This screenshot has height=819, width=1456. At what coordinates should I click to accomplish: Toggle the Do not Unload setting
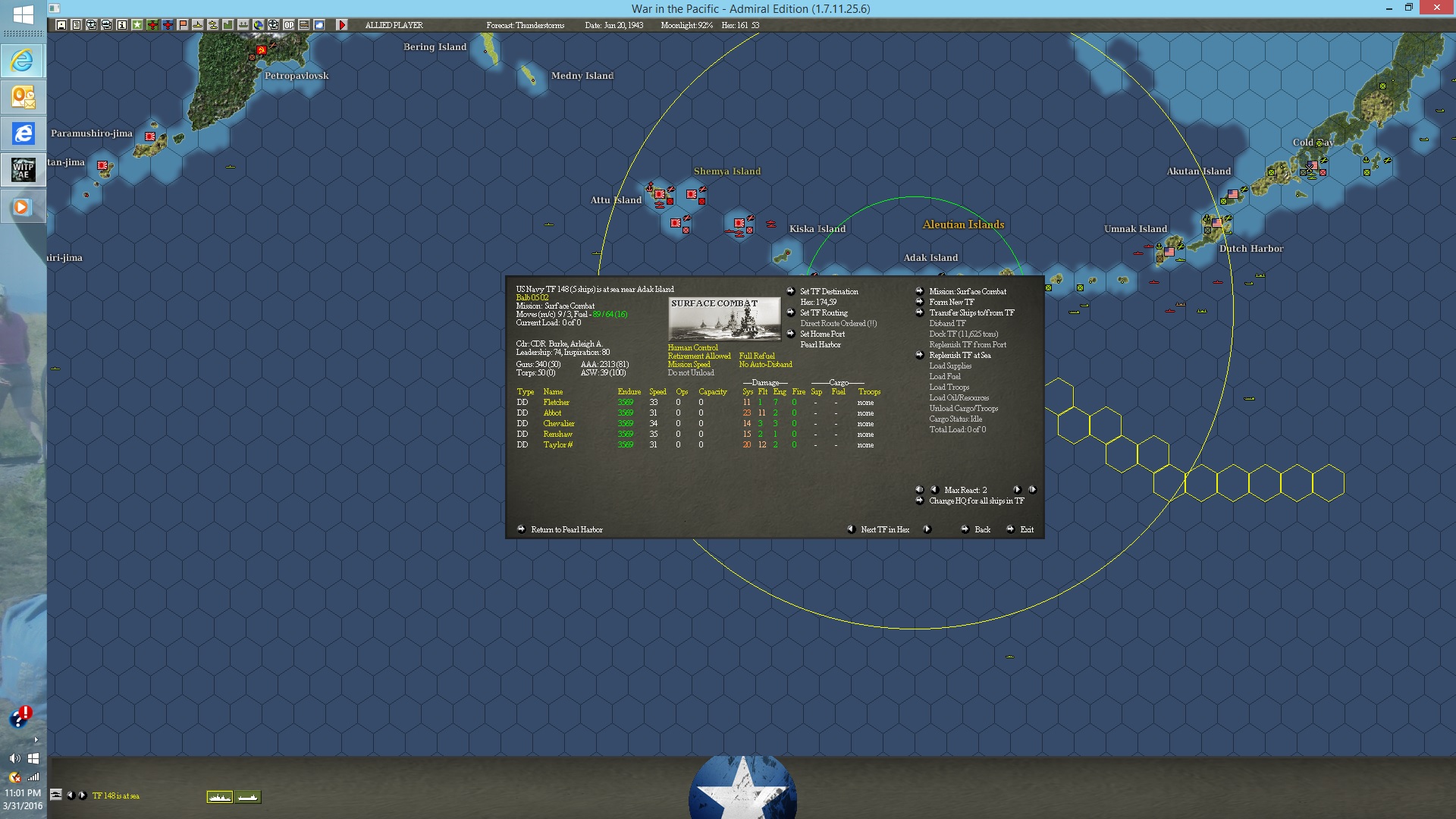tap(691, 373)
